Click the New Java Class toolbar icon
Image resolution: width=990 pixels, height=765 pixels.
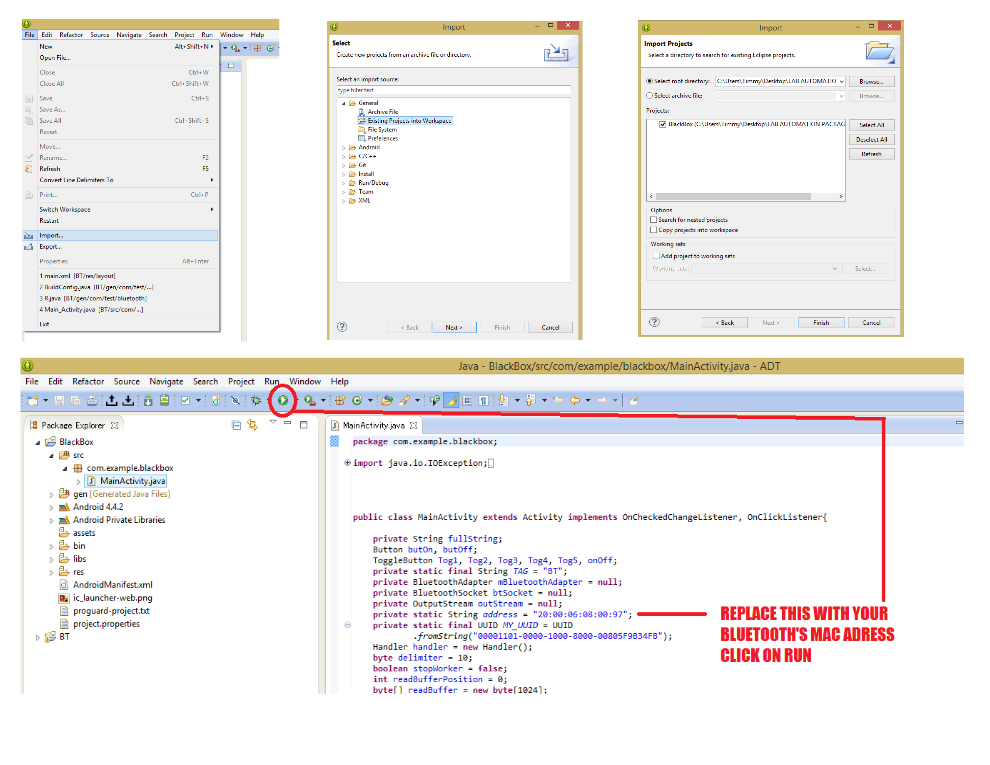357,400
